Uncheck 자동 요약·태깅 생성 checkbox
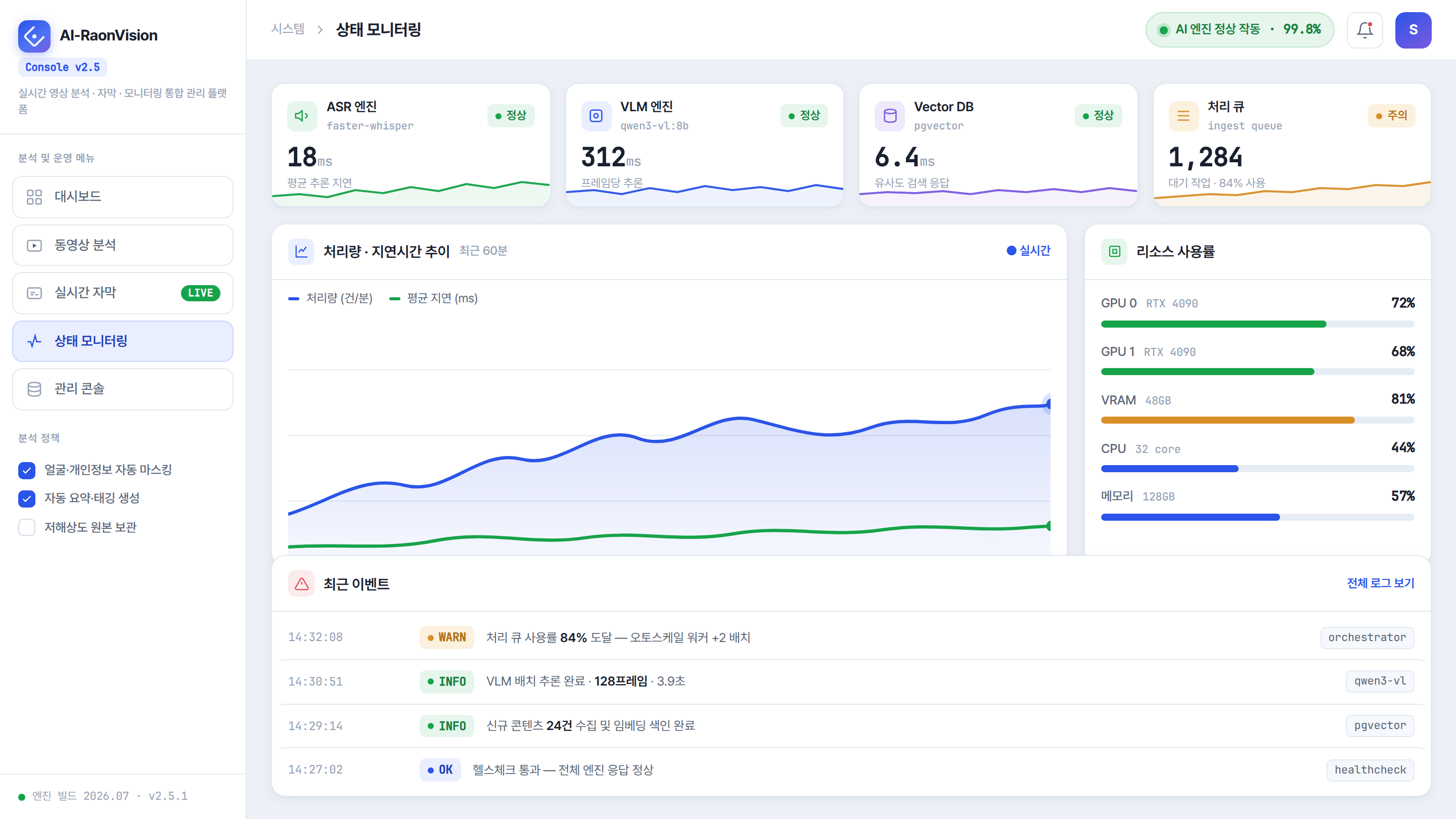 (27, 498)
